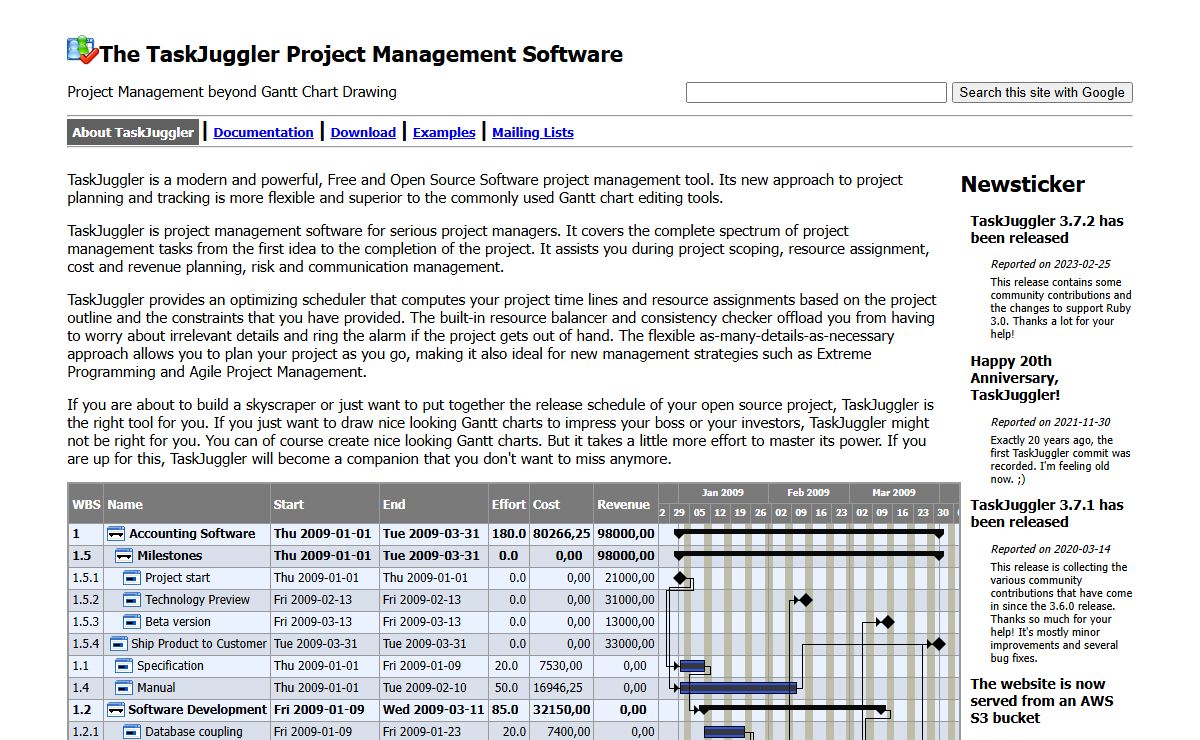Image resolution: width=1200 pixels, height=740 pixels.
Task: Click the 16946,25 cost cell
Action: [x=562, y=688]
